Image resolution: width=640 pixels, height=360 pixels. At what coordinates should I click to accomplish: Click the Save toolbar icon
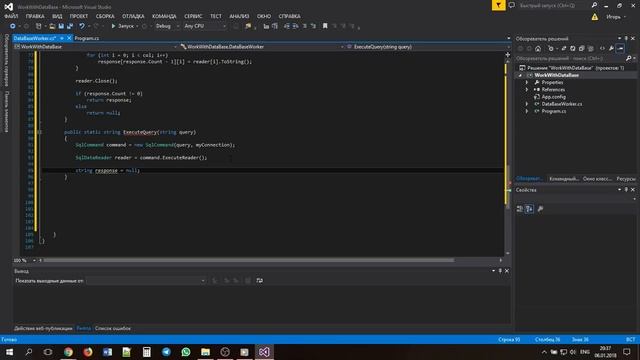[61, 26]
